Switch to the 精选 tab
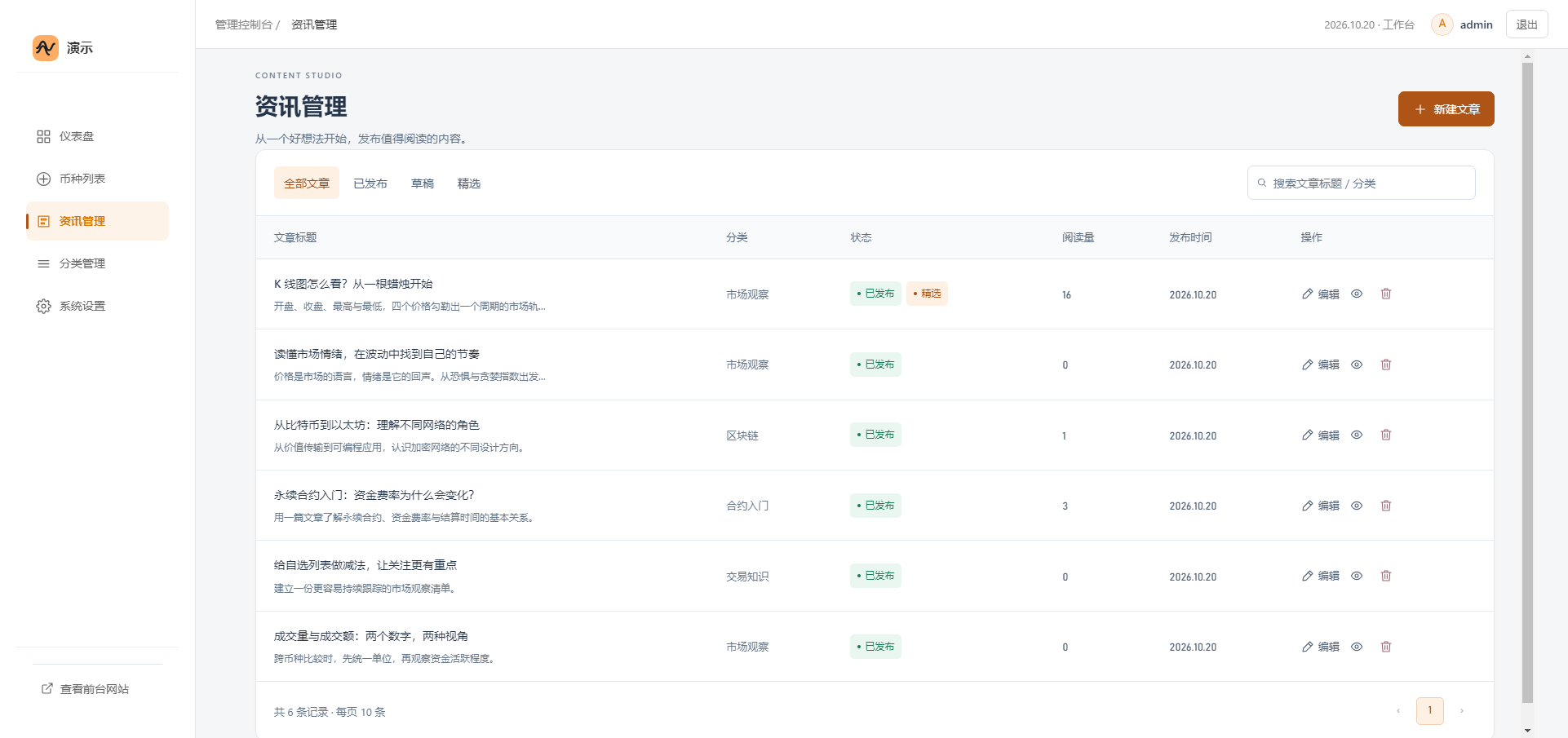The image size is (1568, 738). (x=469, y=183)
